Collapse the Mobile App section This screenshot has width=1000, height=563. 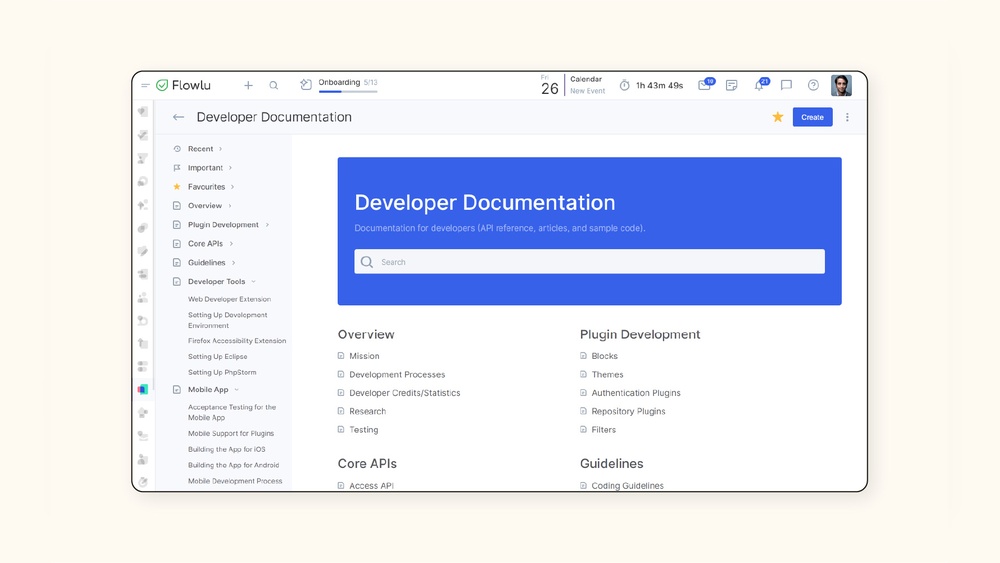tap(237, 390)
